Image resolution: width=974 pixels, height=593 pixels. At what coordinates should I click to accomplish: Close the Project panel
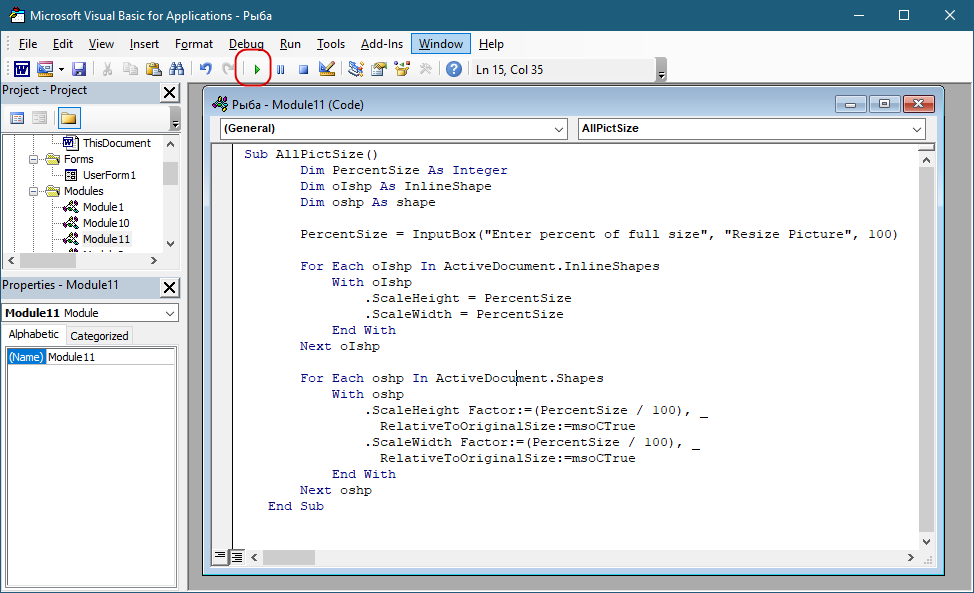170,93
